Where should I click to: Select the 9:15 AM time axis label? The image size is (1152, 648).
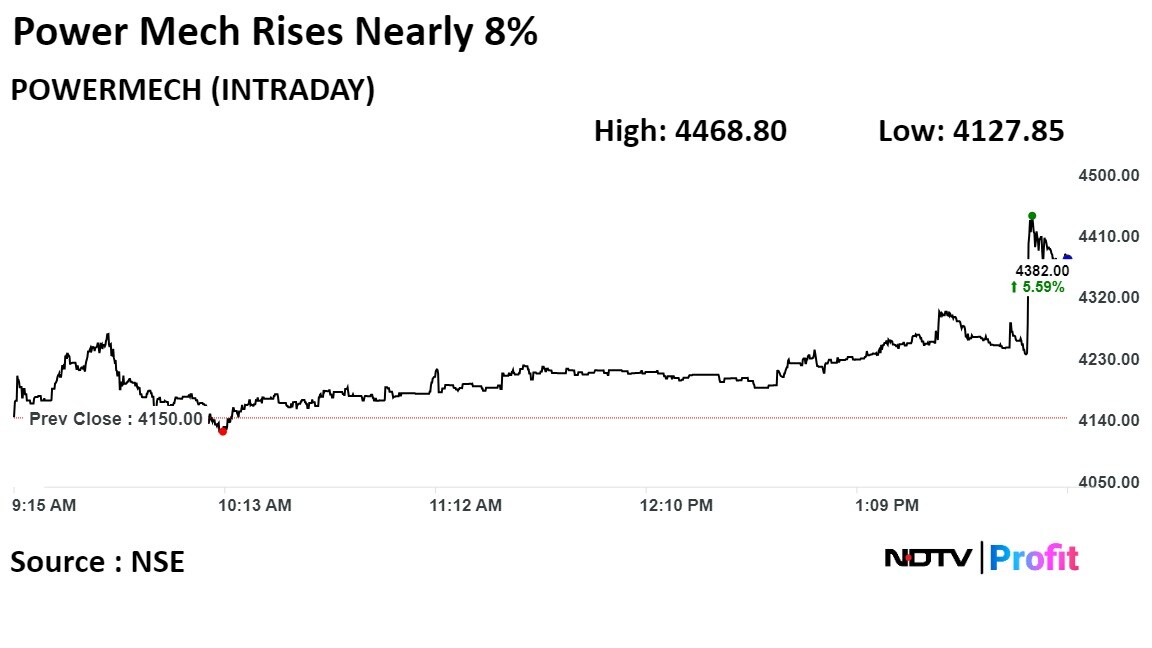tap(43, 506)
